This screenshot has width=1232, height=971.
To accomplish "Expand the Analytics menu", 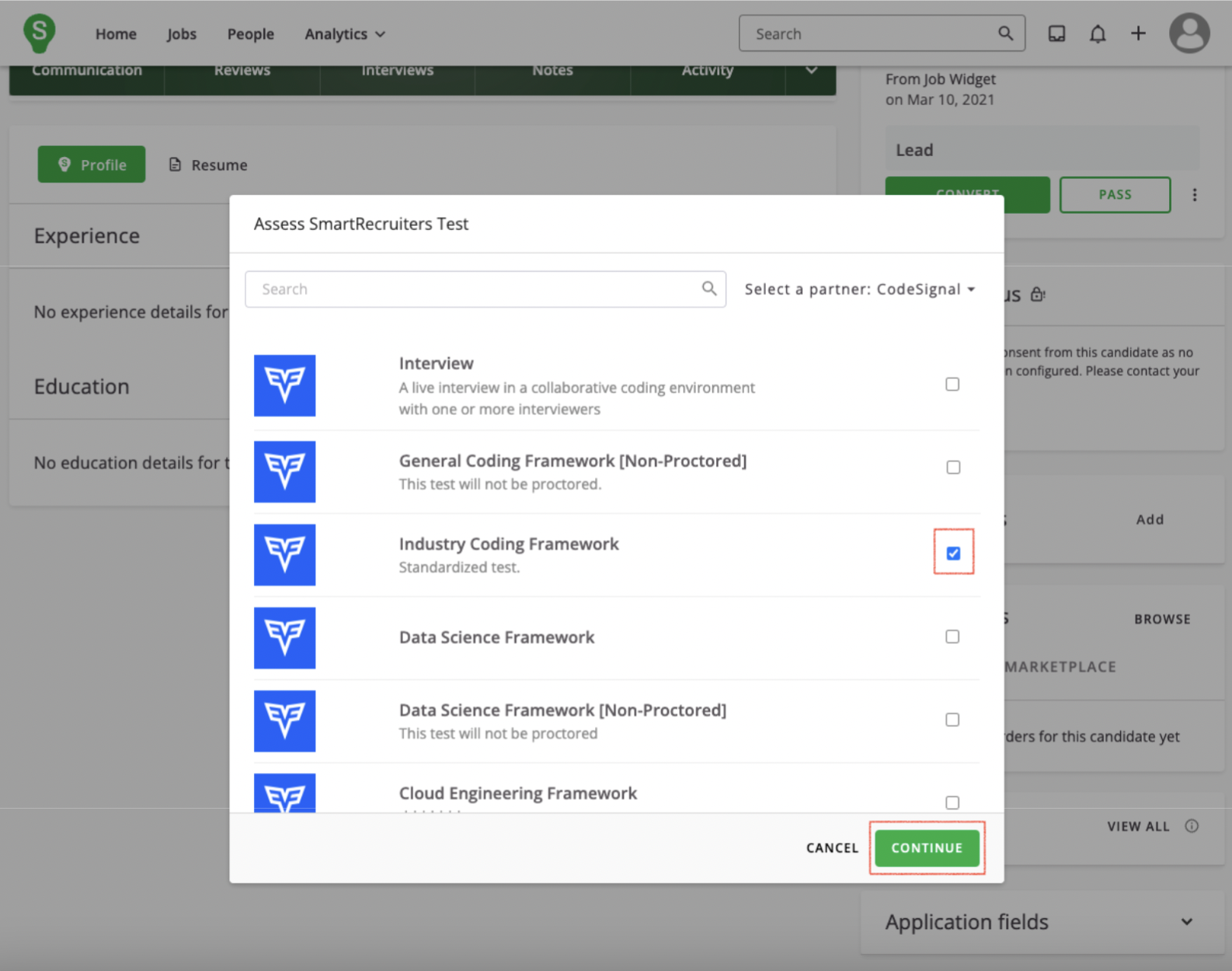I will tap(345, 33).
